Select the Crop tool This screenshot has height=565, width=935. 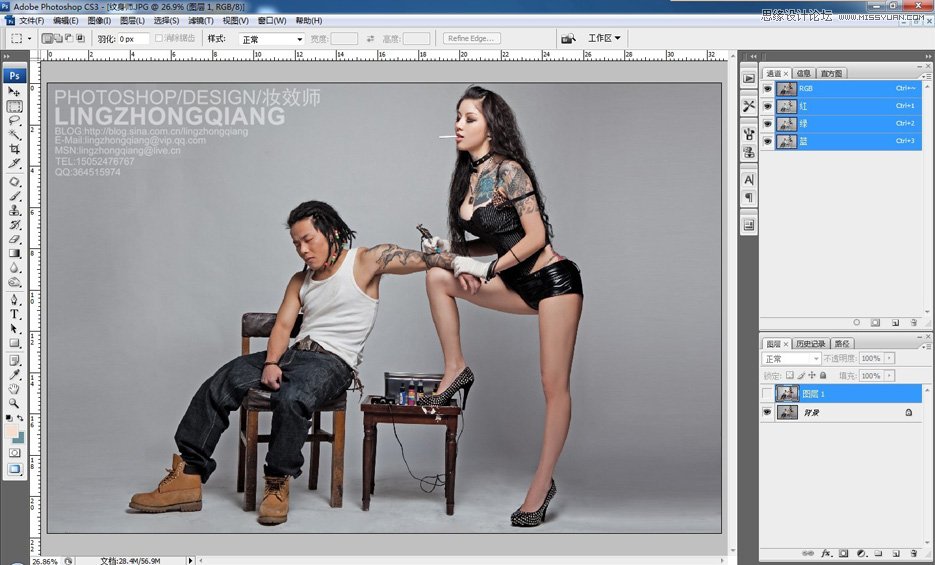[14, 149]
